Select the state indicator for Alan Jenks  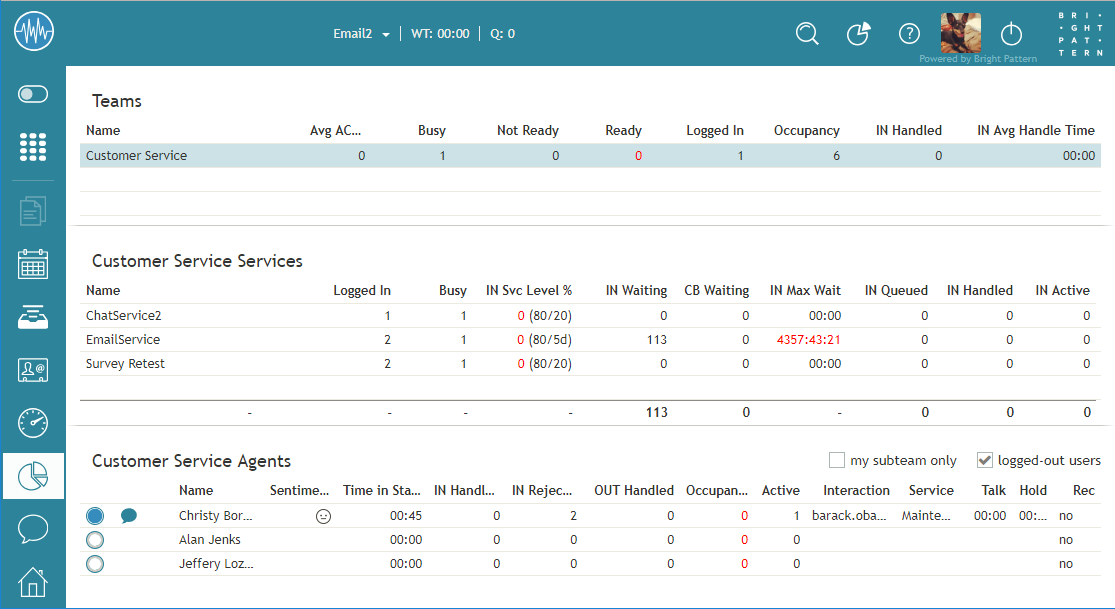click(x=95, y=540)
